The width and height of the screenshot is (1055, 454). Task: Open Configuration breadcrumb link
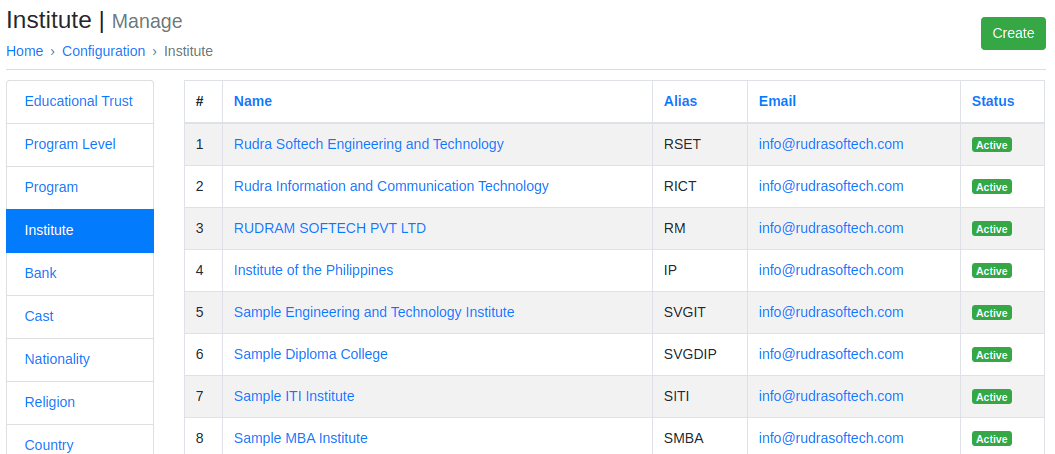[103, 51]
